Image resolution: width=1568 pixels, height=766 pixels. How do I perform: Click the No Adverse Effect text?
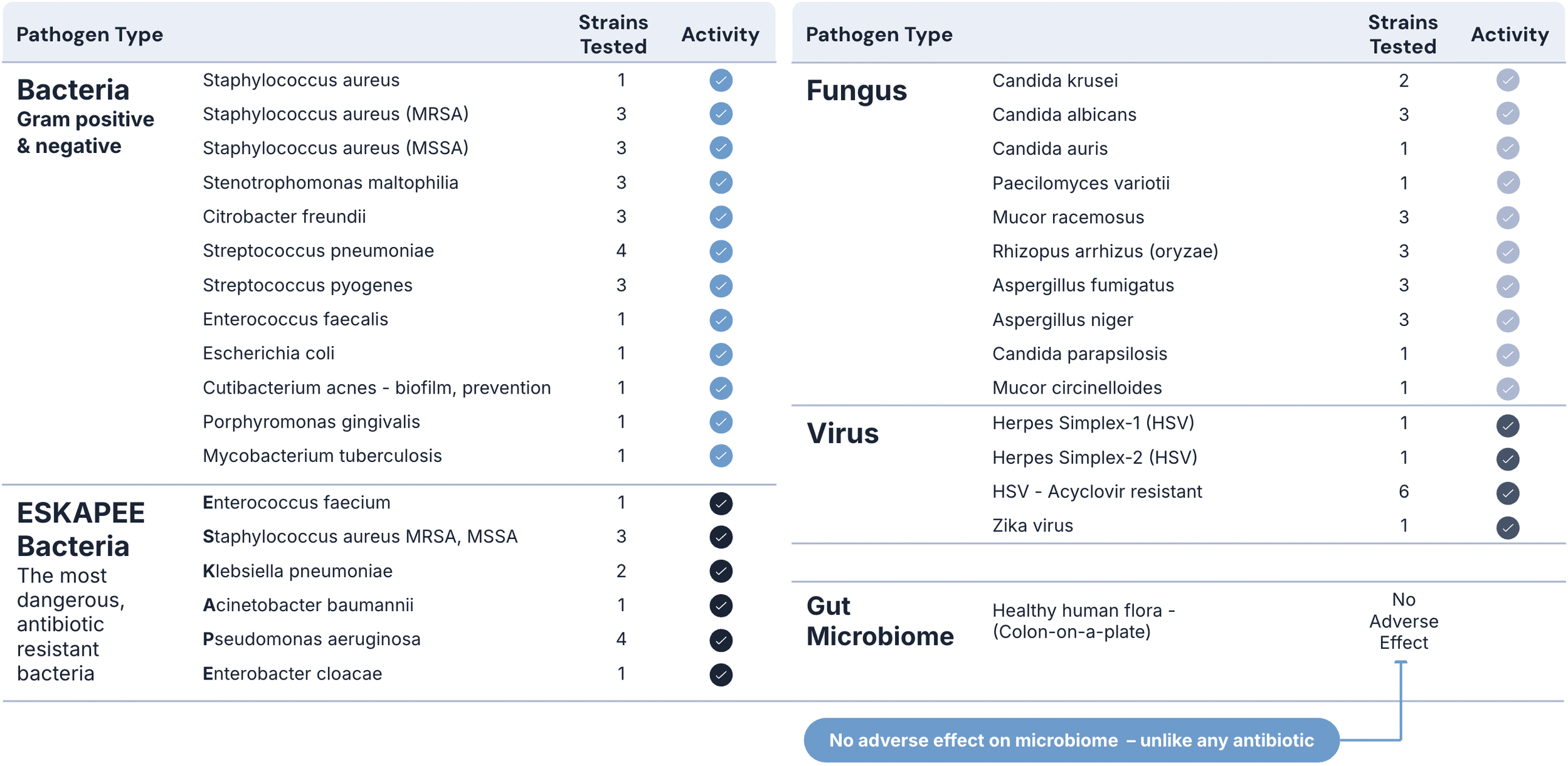click(1403, 621)
